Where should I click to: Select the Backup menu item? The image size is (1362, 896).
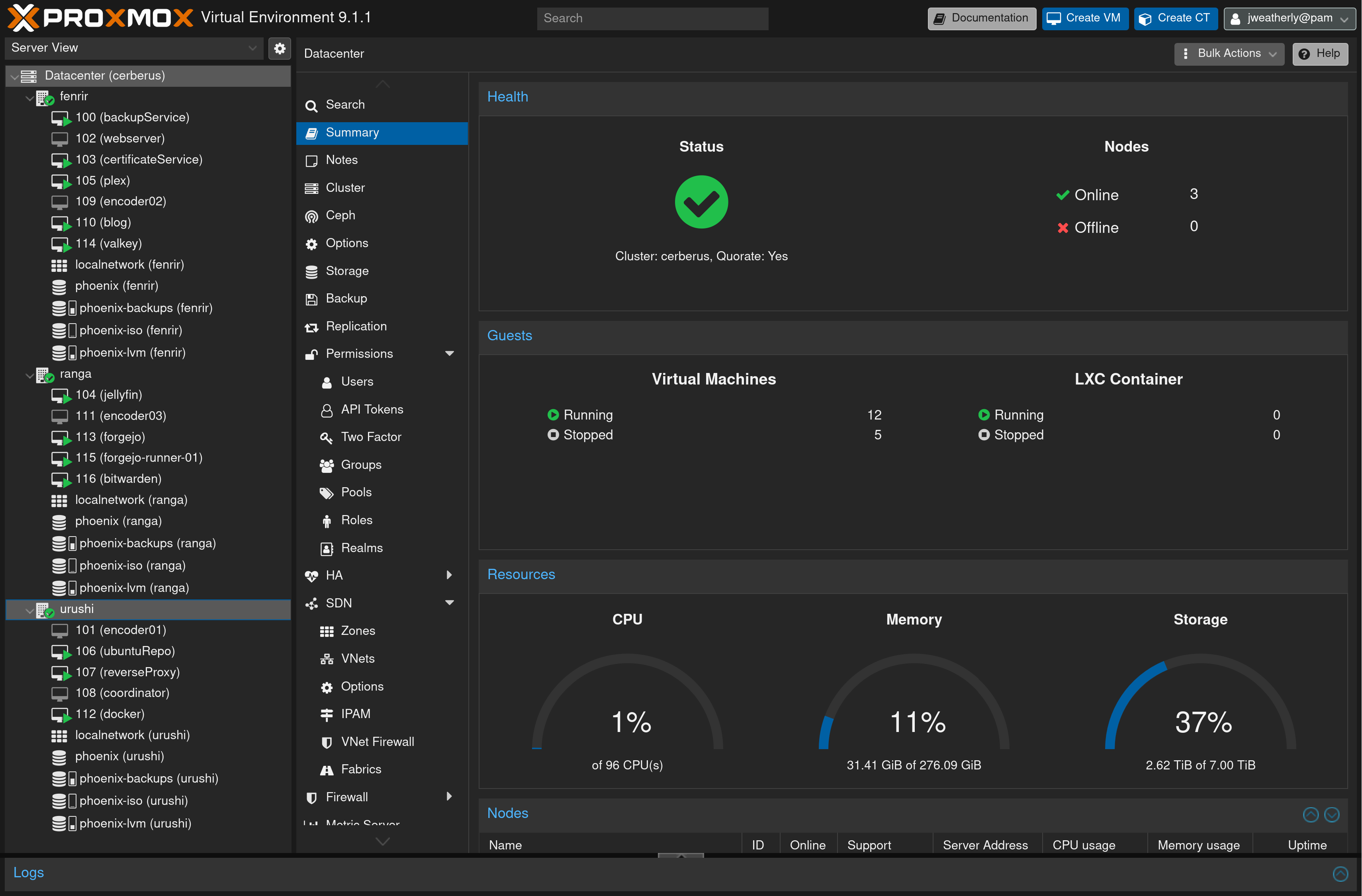point(346,299)
